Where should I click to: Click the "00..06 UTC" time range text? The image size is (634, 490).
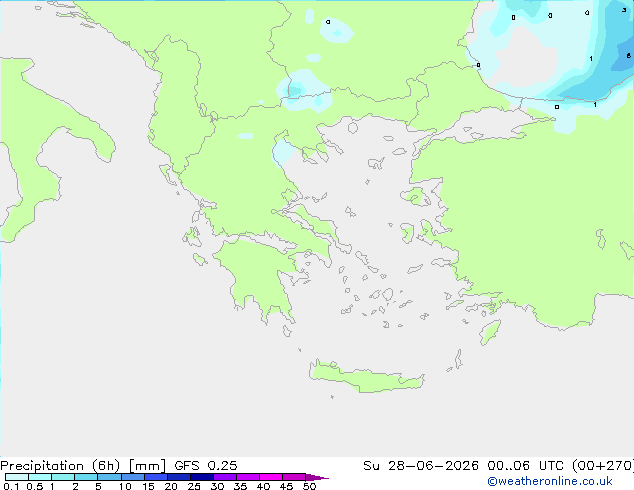525,466
